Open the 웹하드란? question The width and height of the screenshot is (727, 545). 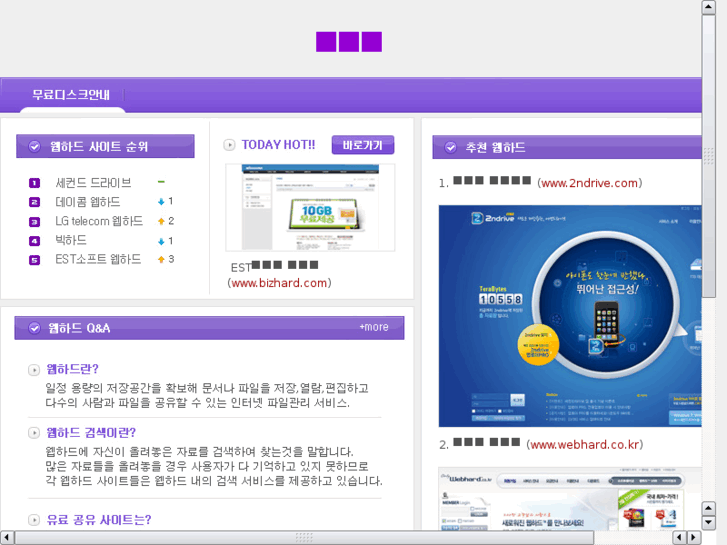tap(72, 369)
